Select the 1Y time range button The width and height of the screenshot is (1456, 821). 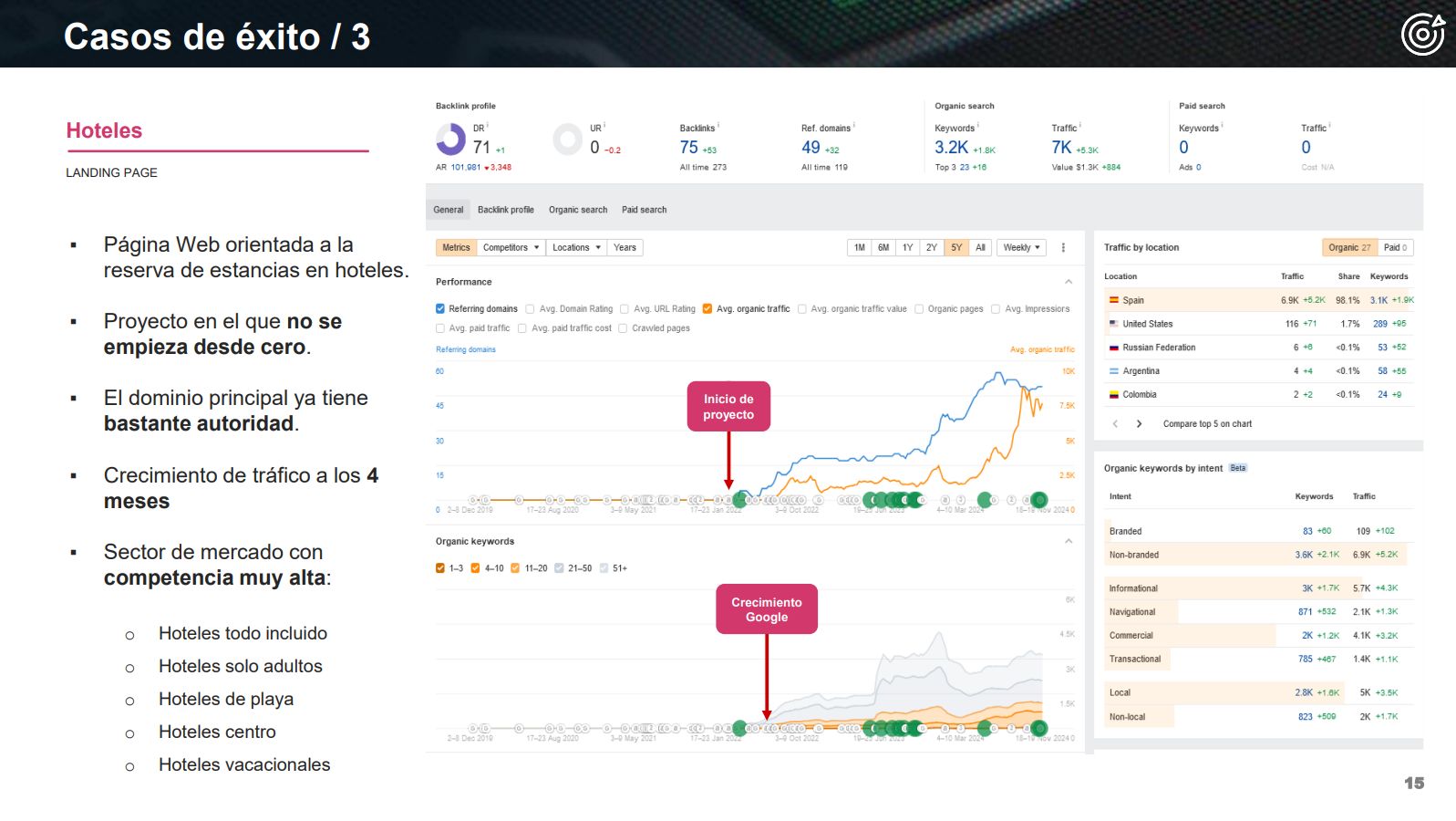click(907, 247)
